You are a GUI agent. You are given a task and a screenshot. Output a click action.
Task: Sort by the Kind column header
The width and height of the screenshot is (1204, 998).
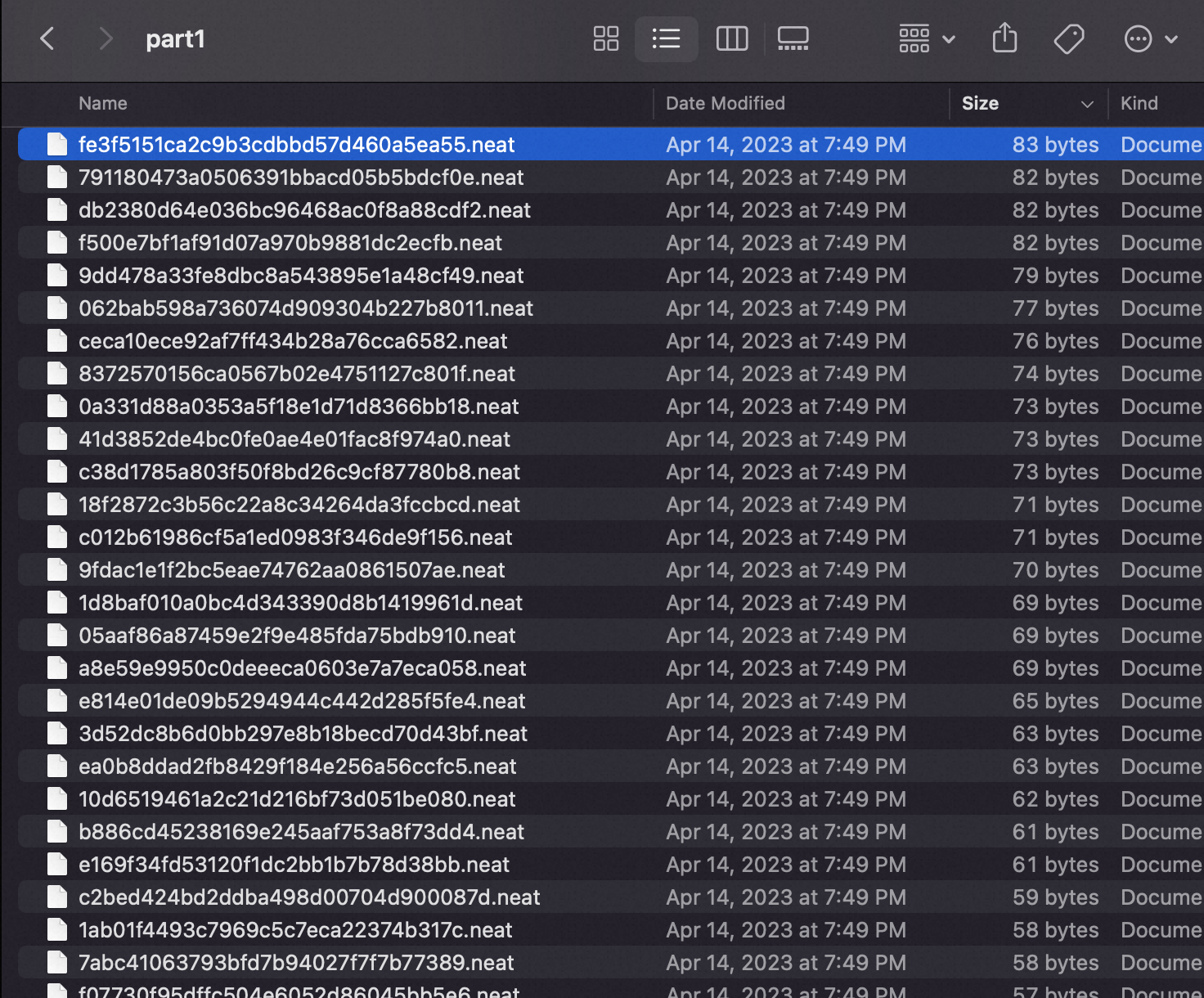[x=1139, y=103]
